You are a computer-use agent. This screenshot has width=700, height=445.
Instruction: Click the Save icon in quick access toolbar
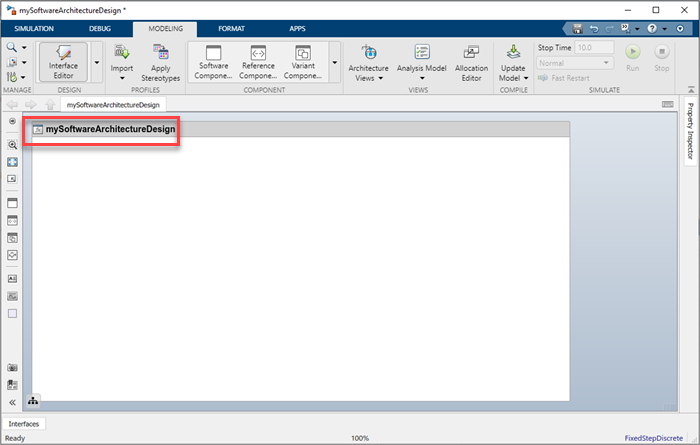pyautogui.click(x=578, y=29)
